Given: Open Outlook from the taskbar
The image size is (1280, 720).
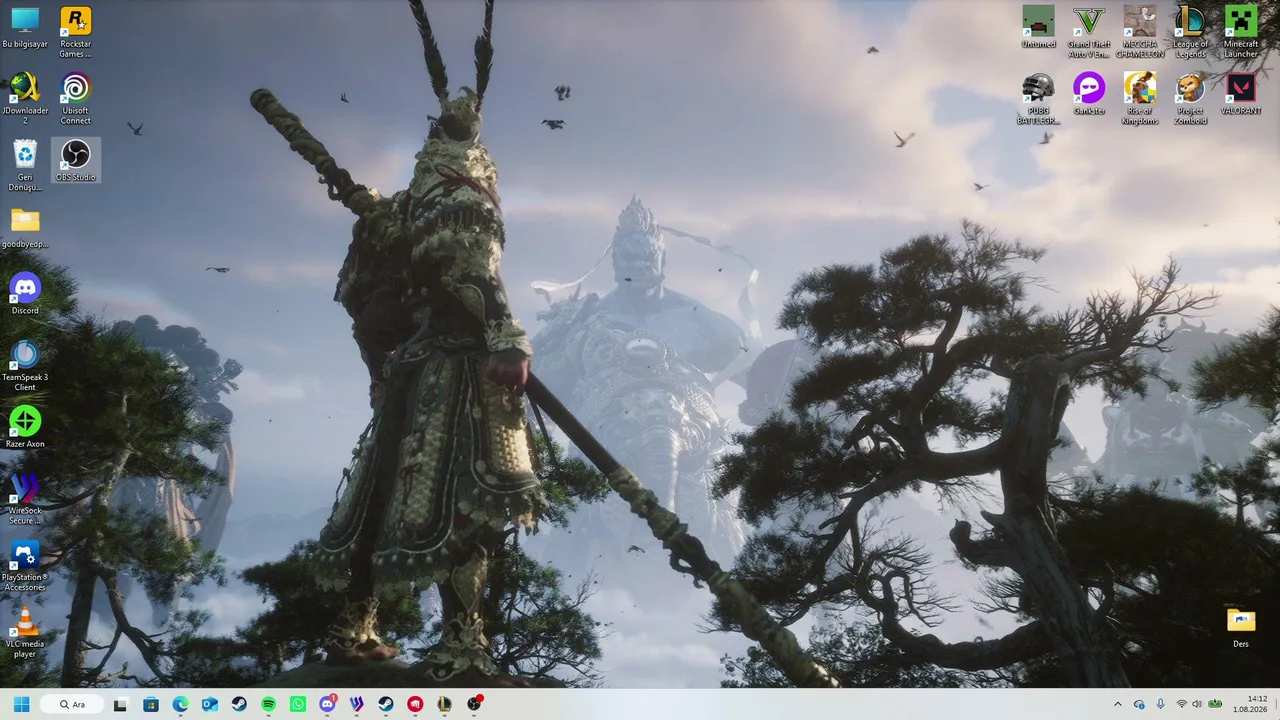Looking at the screenshot, I should pos(210,704).
